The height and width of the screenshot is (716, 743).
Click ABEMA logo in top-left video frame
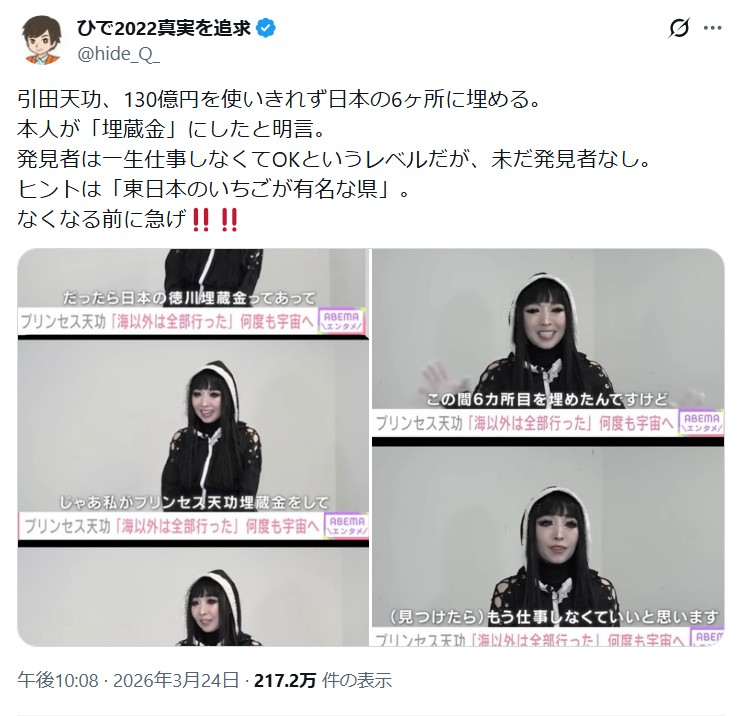pyautogui.click(x=342, y=321)
